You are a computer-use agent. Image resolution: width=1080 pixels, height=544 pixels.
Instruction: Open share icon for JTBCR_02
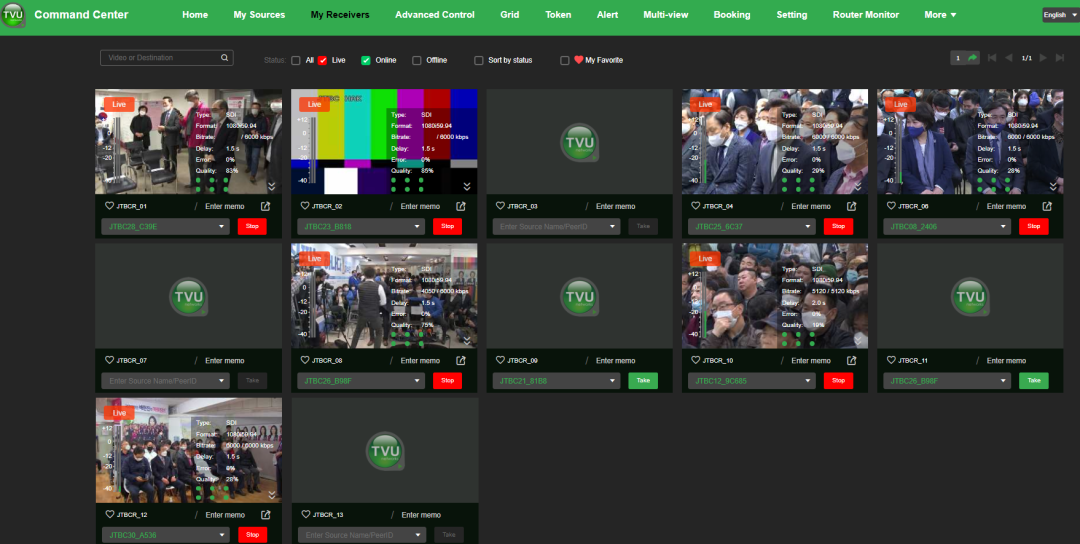461,206
